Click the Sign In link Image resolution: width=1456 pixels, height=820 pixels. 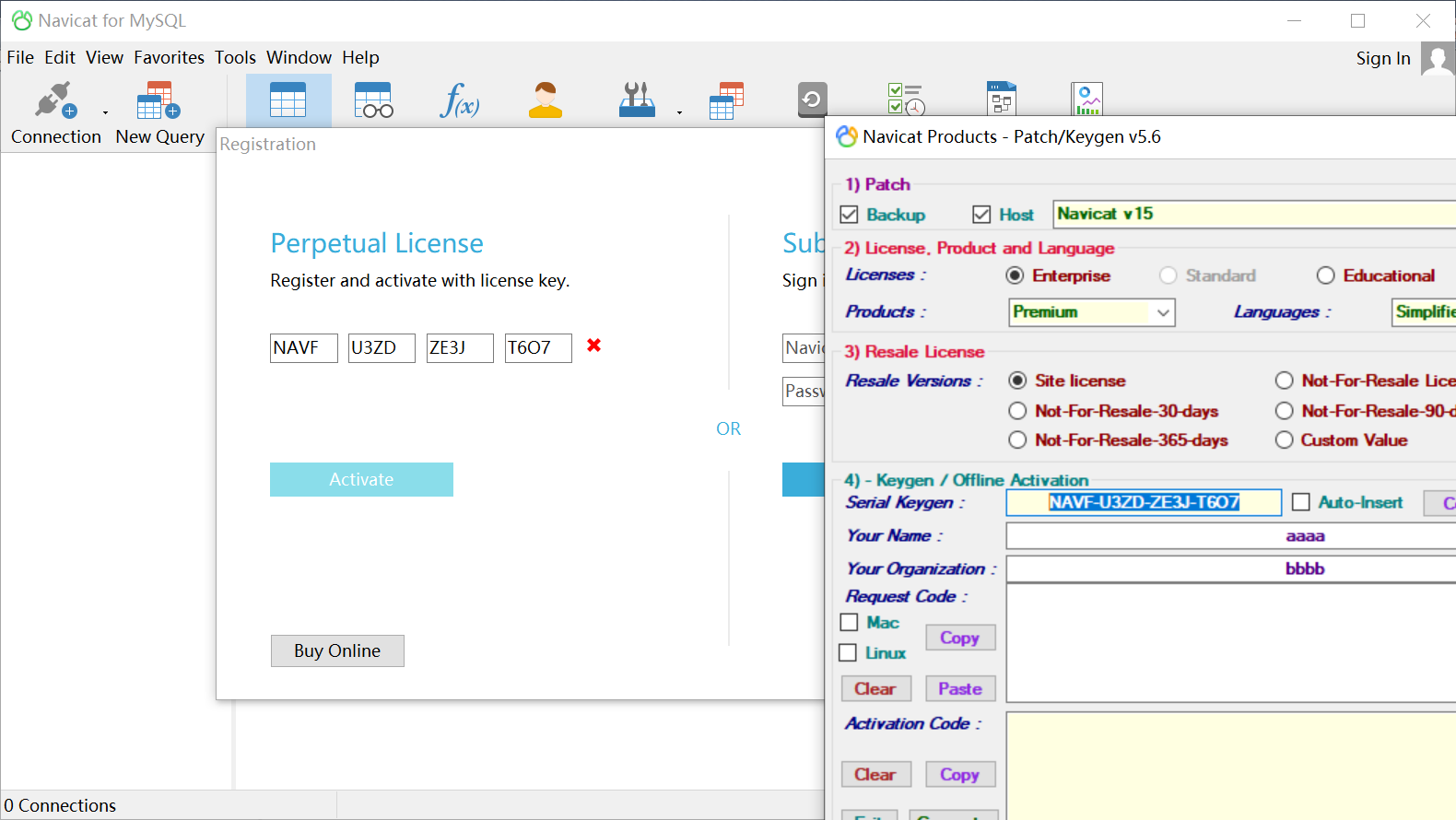(1383, 58)
